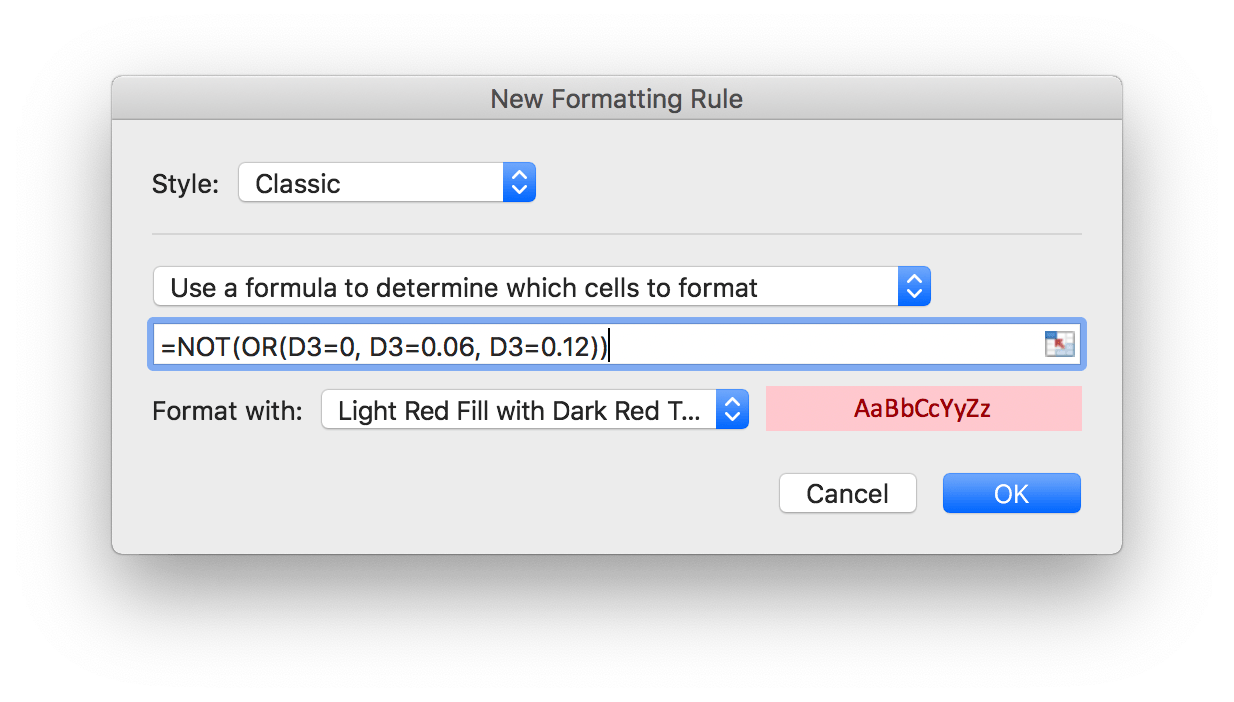Screen dimensions: 1234x702
Task: Click the blue arrows on rule type selector
Action: (914, 288)
